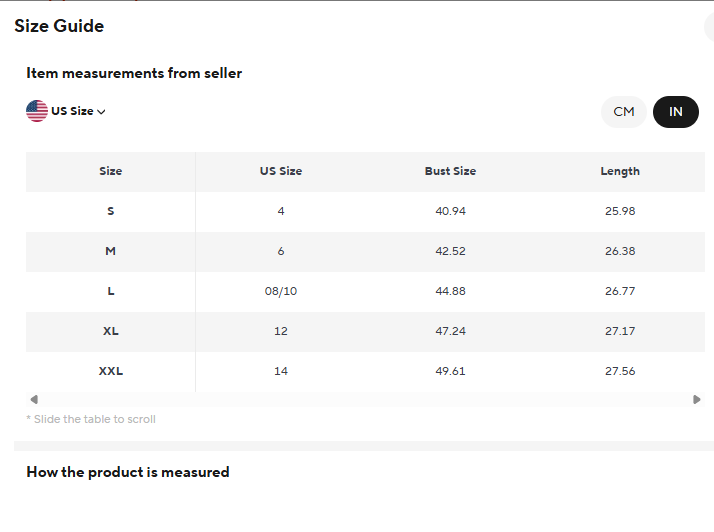Screen dimensions: 714x532
Task: Click the left scroll arrow under table
Action: 34,399
